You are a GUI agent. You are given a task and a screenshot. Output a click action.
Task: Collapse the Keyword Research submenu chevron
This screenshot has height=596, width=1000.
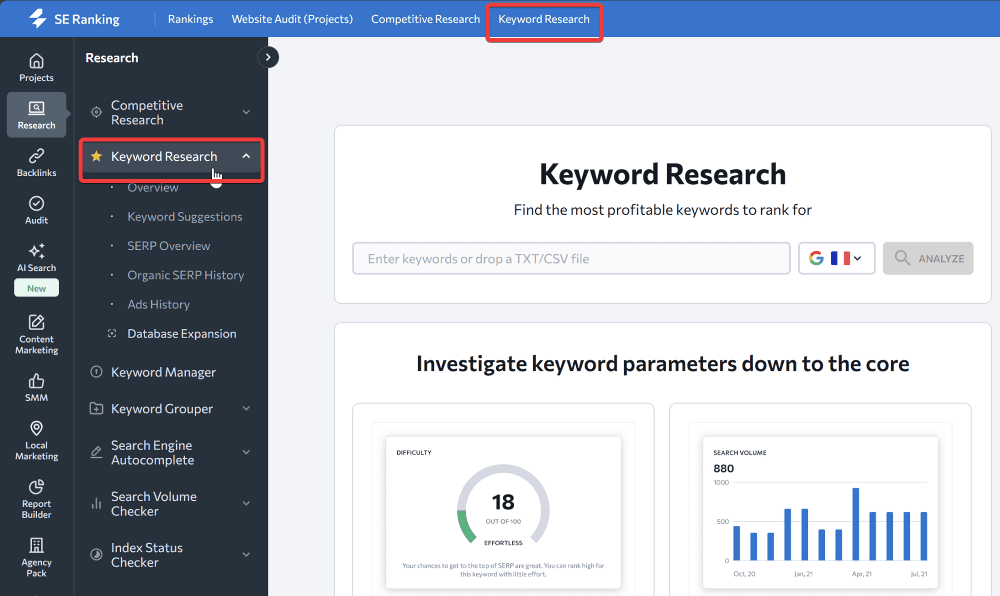246,156
